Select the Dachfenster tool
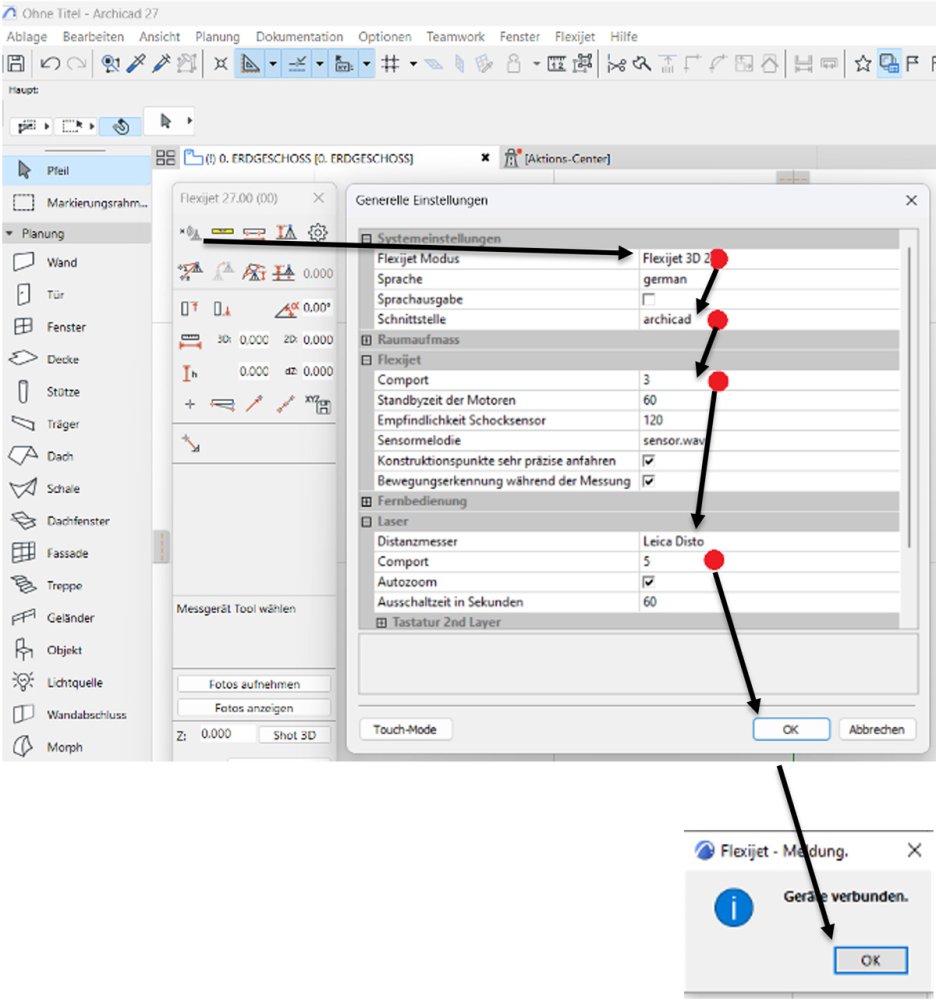The height and width of the screenshot is (1000, 936). pos(77,520)
